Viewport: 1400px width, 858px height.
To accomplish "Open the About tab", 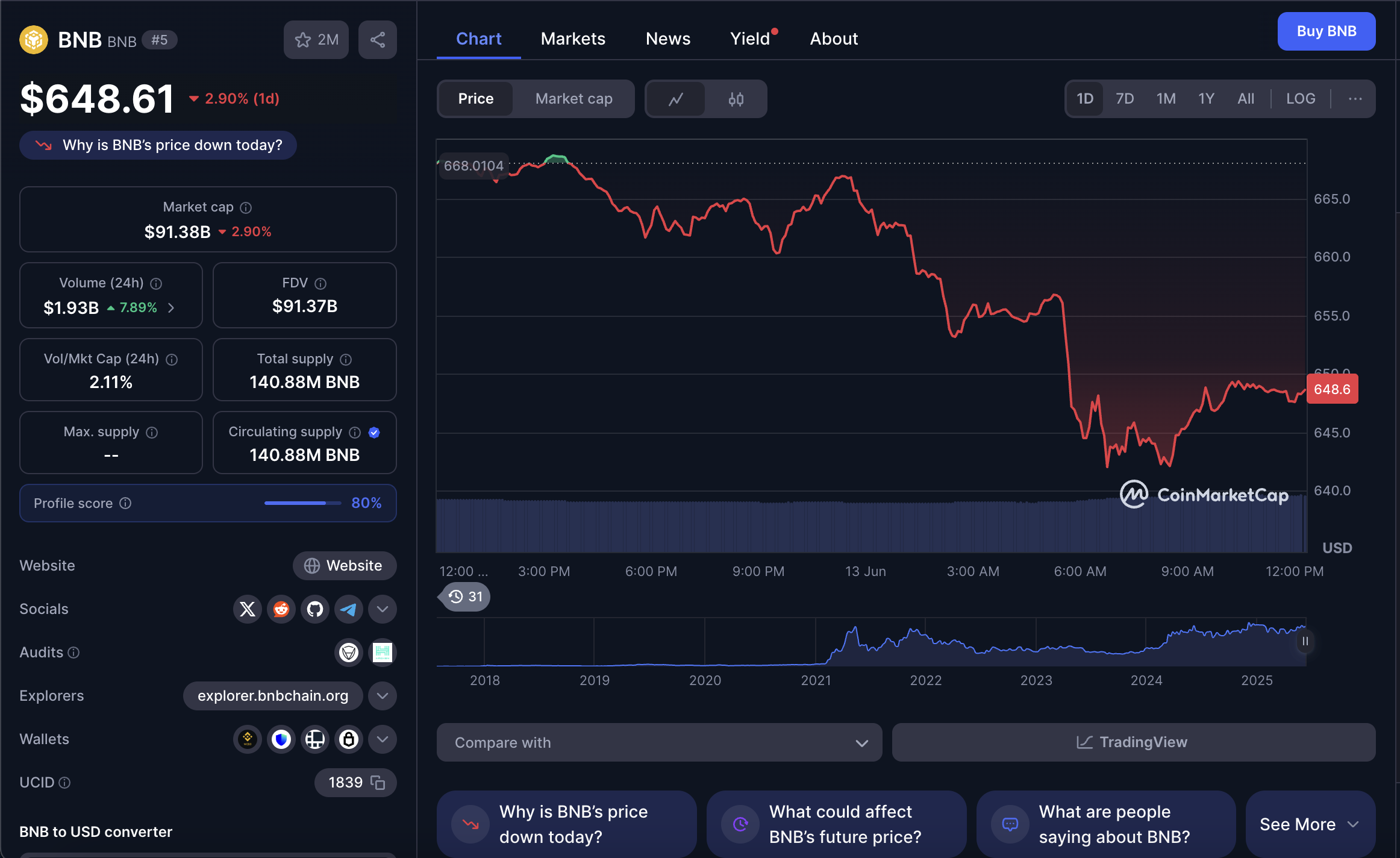I will click(x=834, y=39).
